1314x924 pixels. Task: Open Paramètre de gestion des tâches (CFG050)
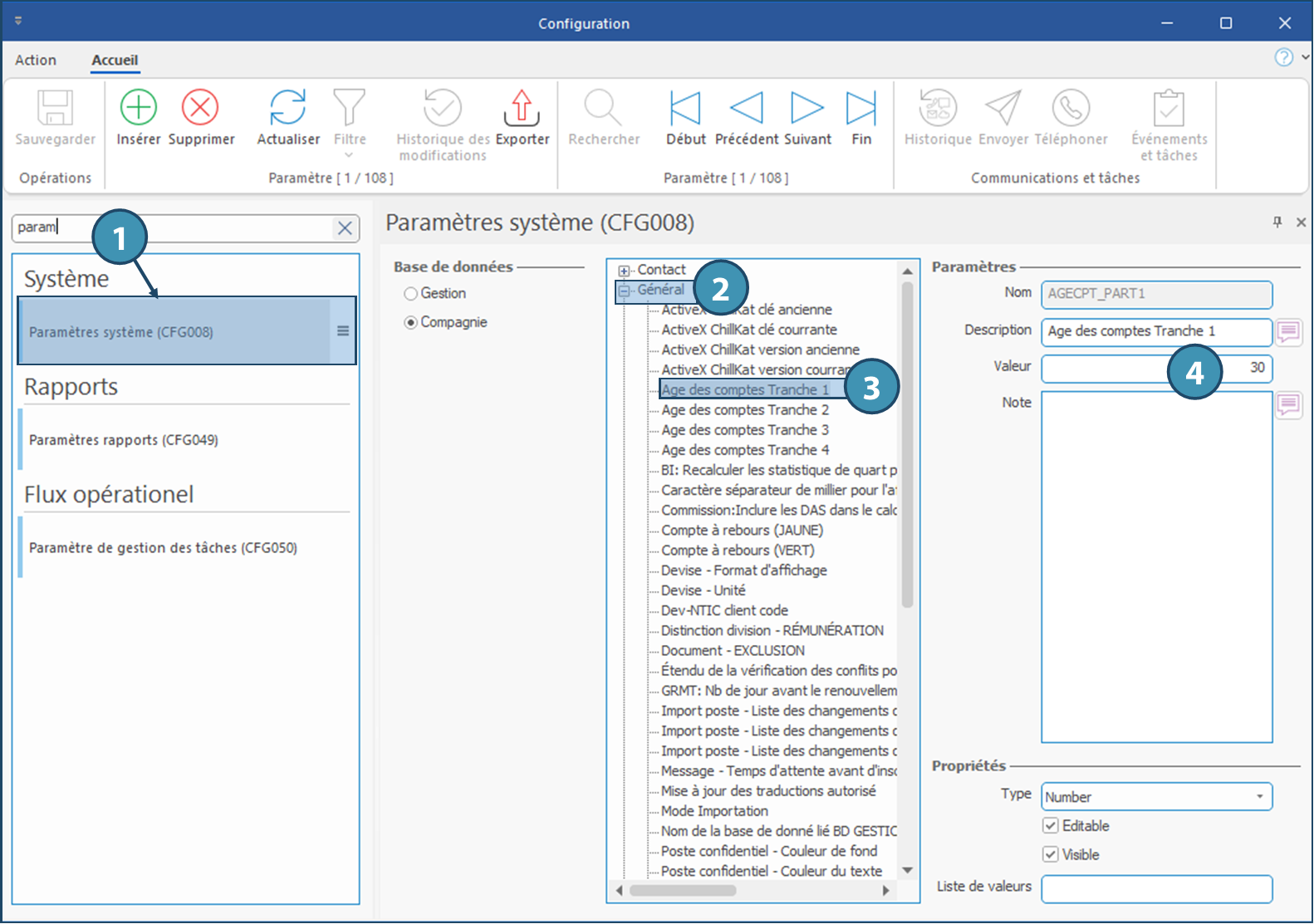coord(163,548)
